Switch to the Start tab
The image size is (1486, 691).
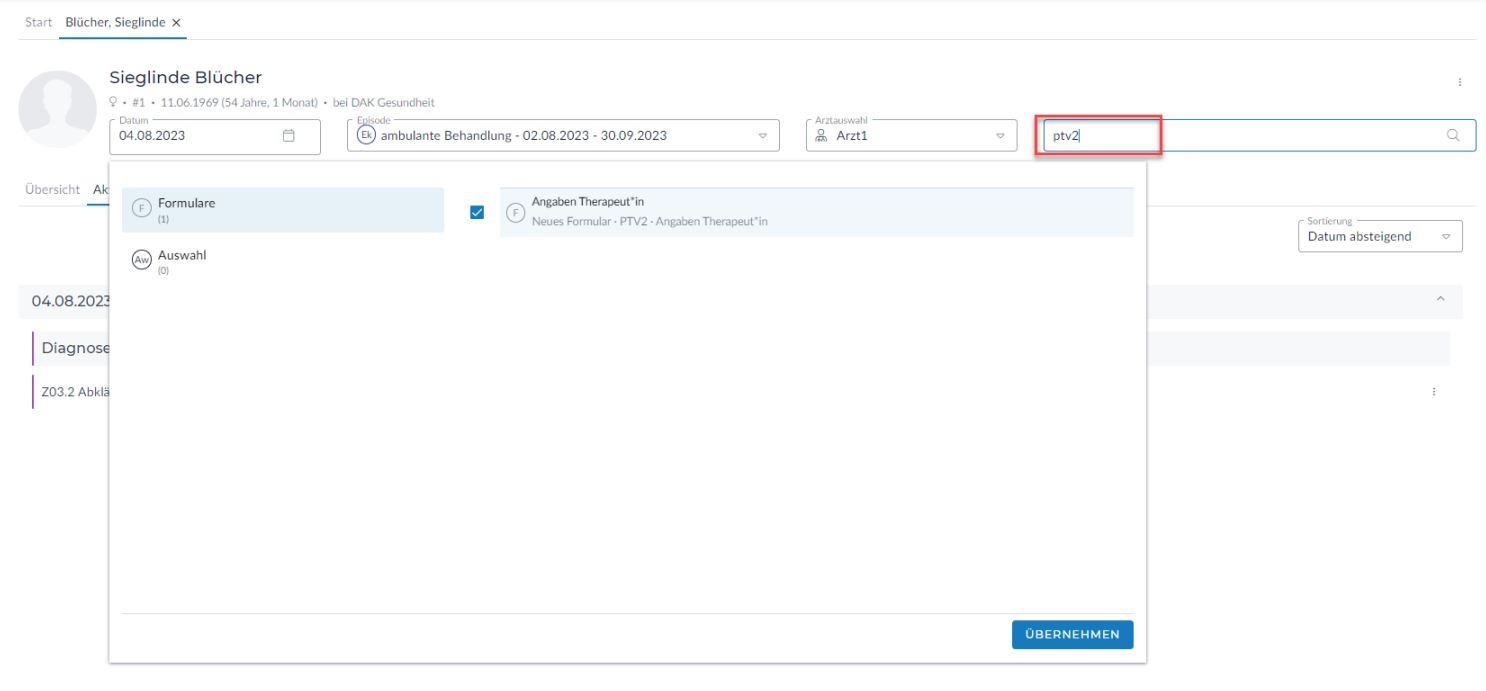38,22
